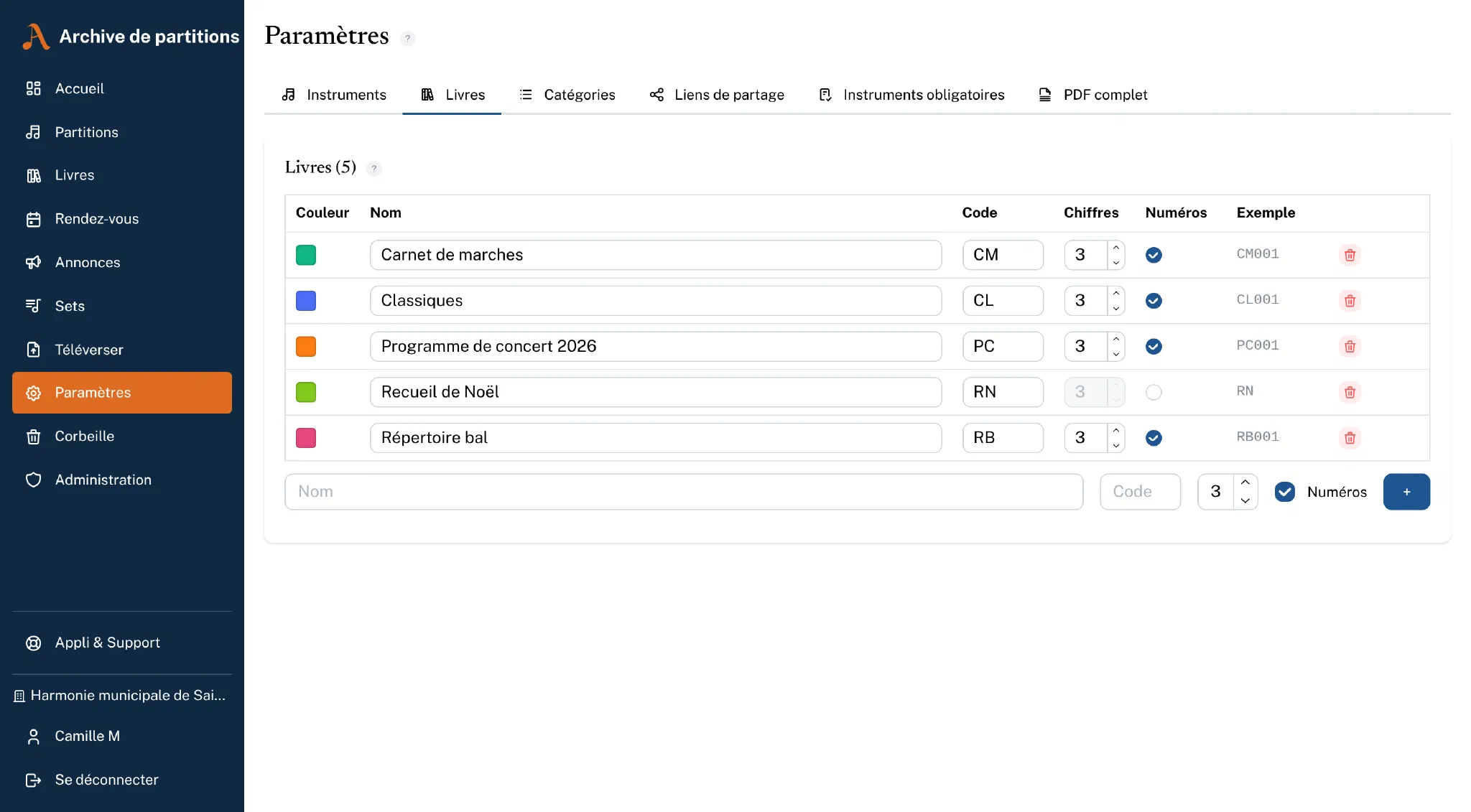This screenshot has height=812, width=1471.
Task: Uncheck the Numéros checkbox for new book
Action: pyautogui.click(x=1285, y=492)
